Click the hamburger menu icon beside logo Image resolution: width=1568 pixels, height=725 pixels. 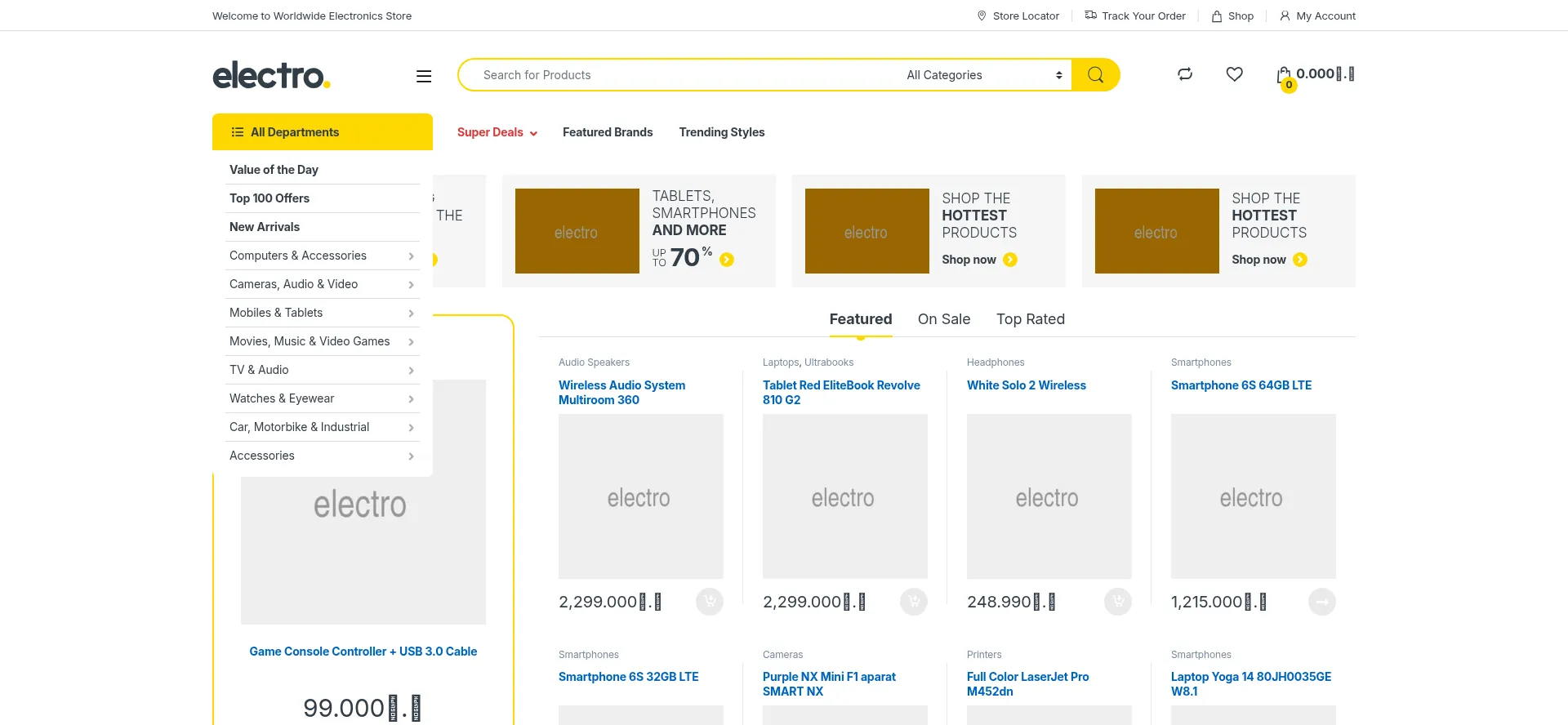point(424,76)
